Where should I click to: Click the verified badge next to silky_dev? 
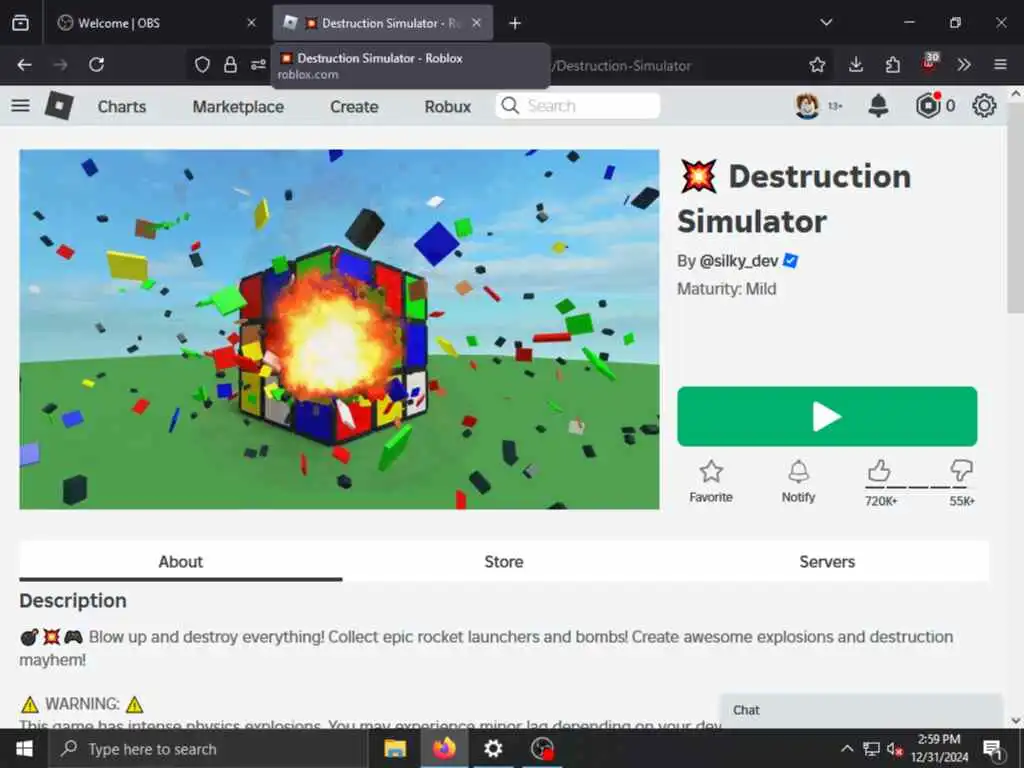tap(790, 261)
